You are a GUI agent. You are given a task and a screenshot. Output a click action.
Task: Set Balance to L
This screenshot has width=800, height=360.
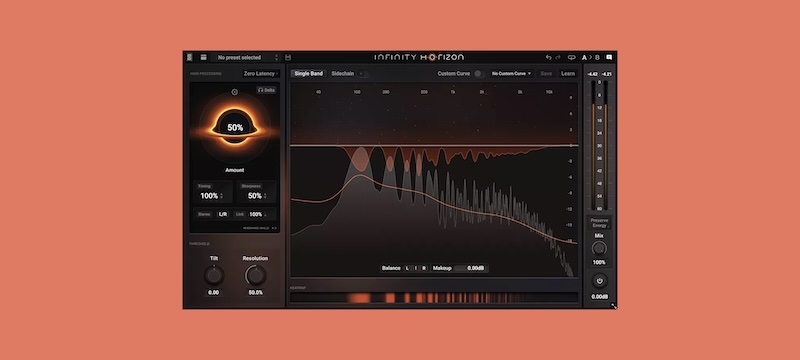pyautogui.click(x=407, y=268)
